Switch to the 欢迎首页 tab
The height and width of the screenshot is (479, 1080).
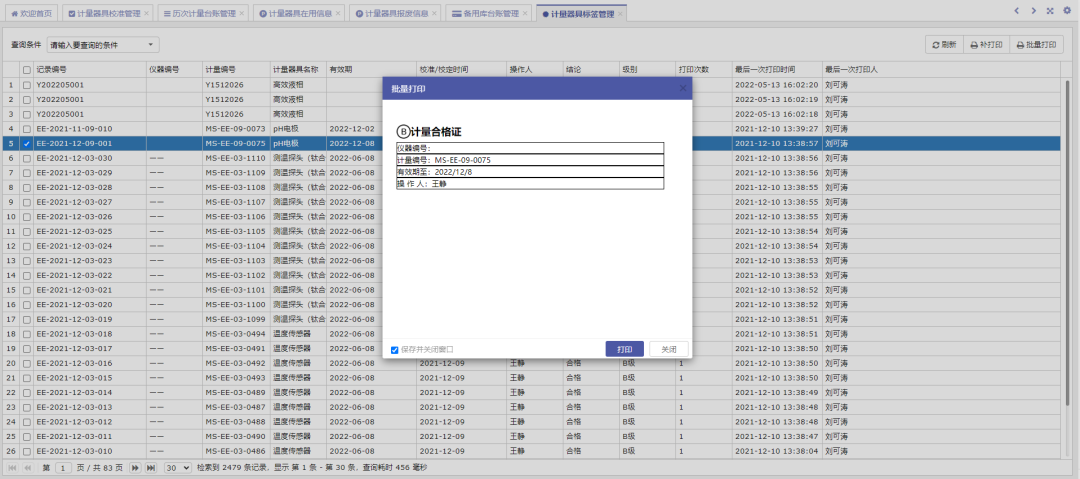pos(32,13)
